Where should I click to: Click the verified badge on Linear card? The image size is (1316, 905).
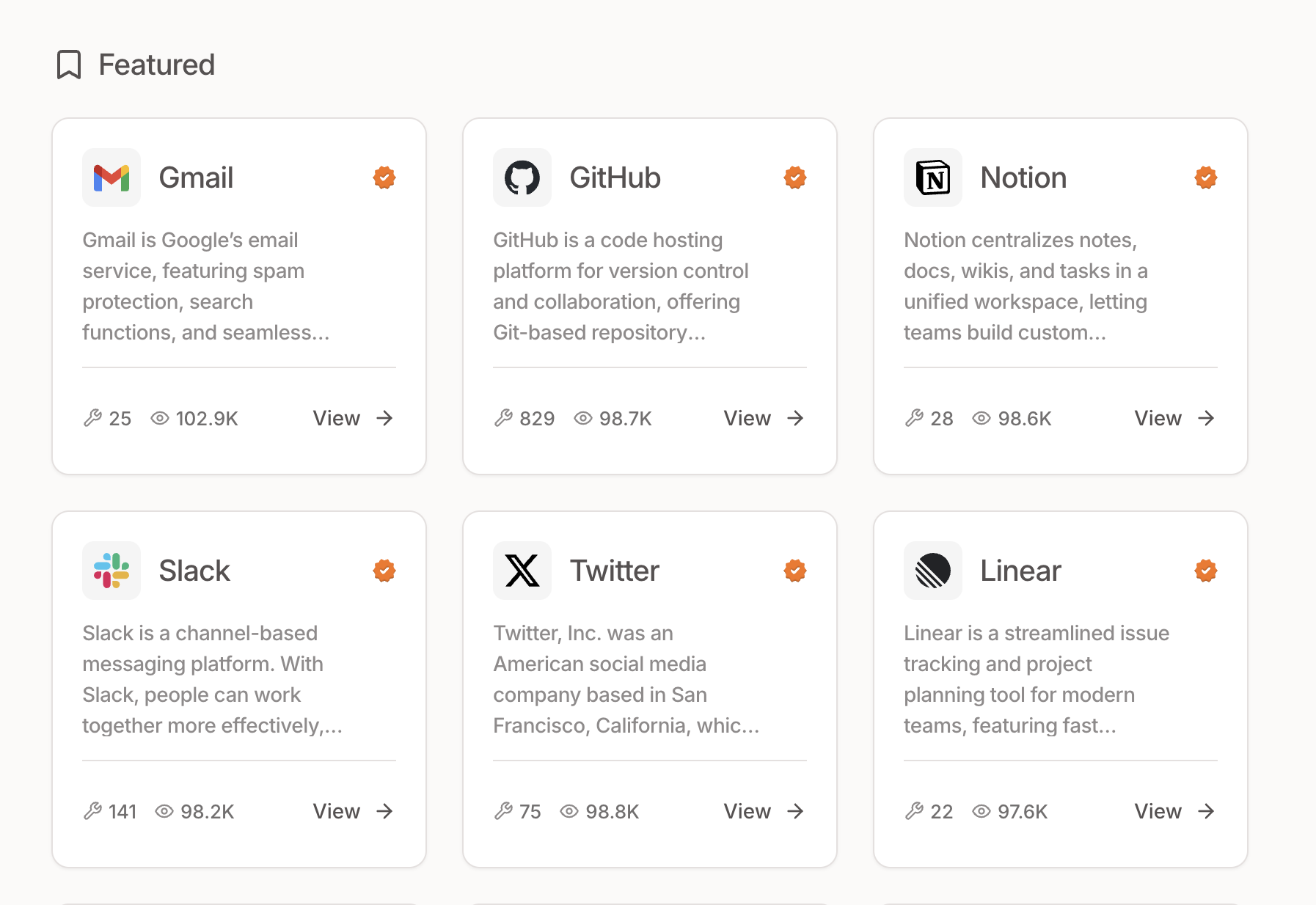coord(1206,571)
